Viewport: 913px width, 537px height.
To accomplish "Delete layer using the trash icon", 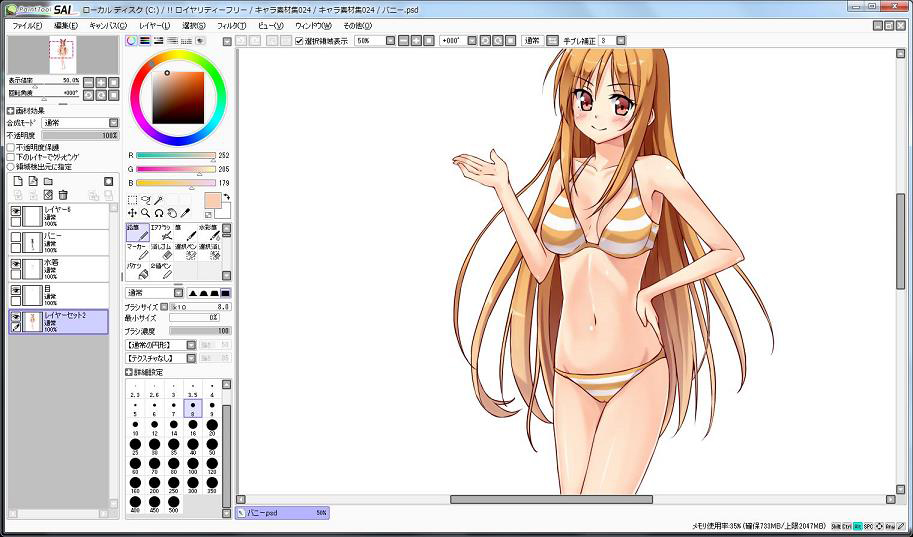I will coord(63,194).
